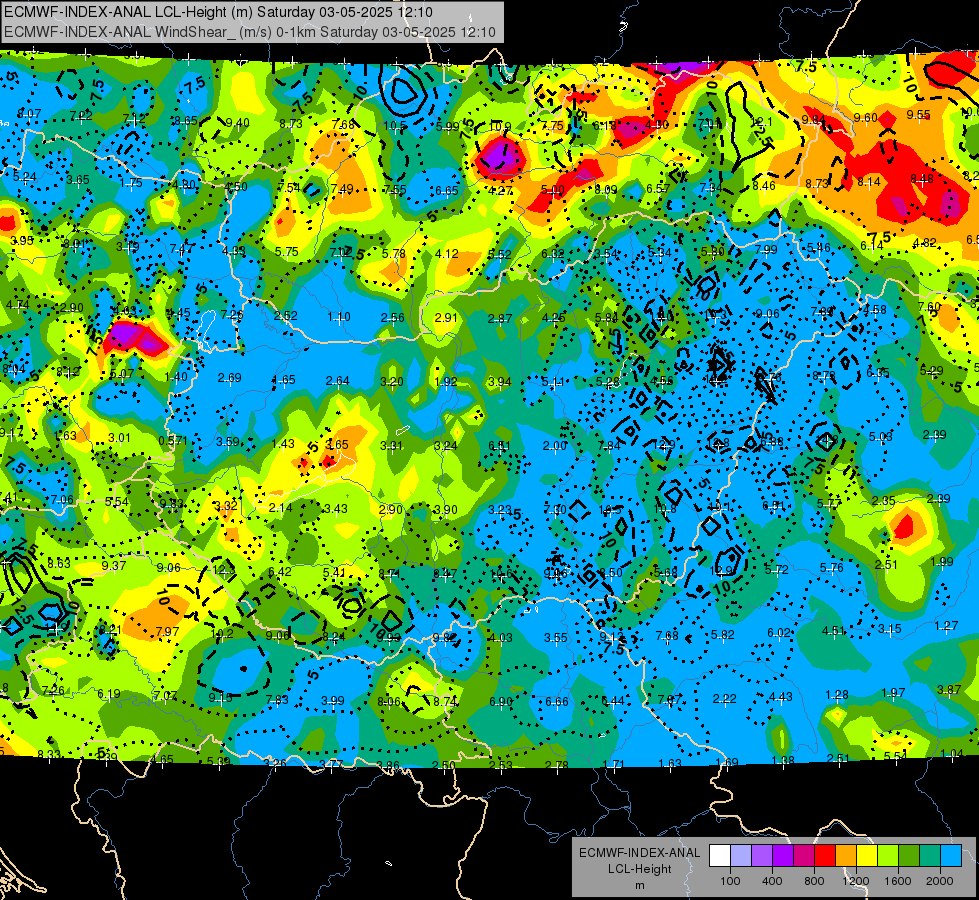Click the '9.40' shear value on the map
Screen dimensions: 979x900
click(x=237, y=123)
